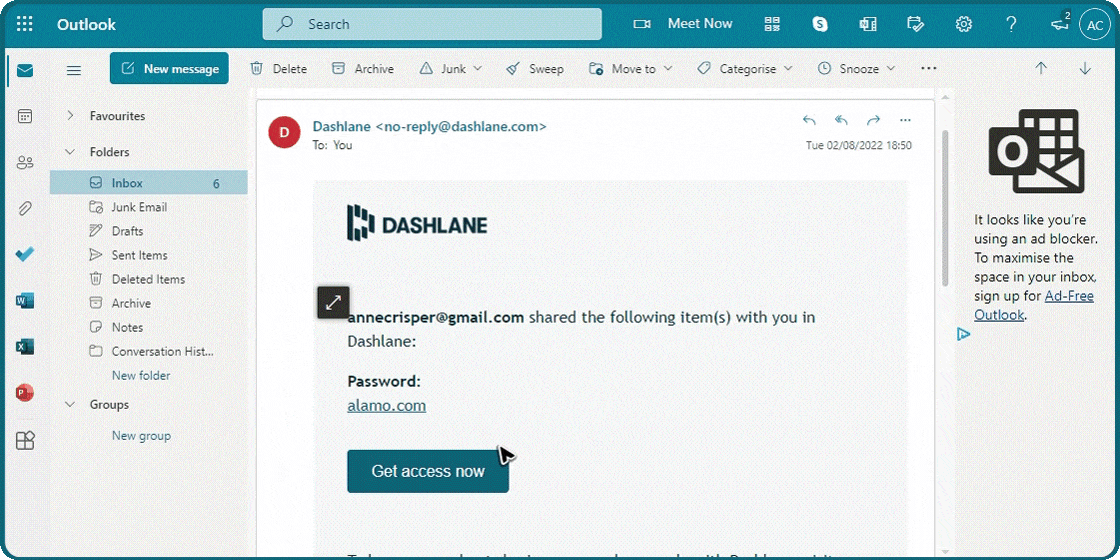Open the Settings gear

pyautogui.click(x=964, y=24)
